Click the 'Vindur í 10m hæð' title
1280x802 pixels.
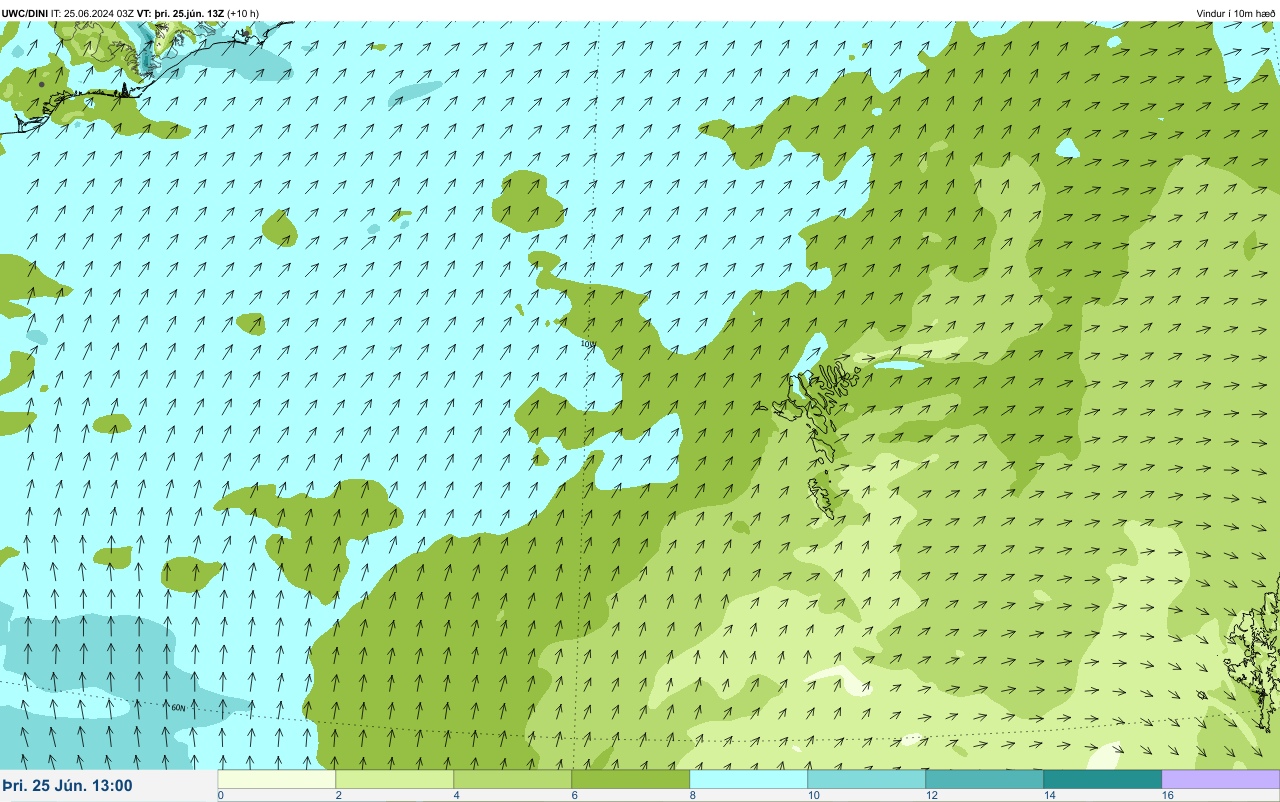[x=1236, y=13]
